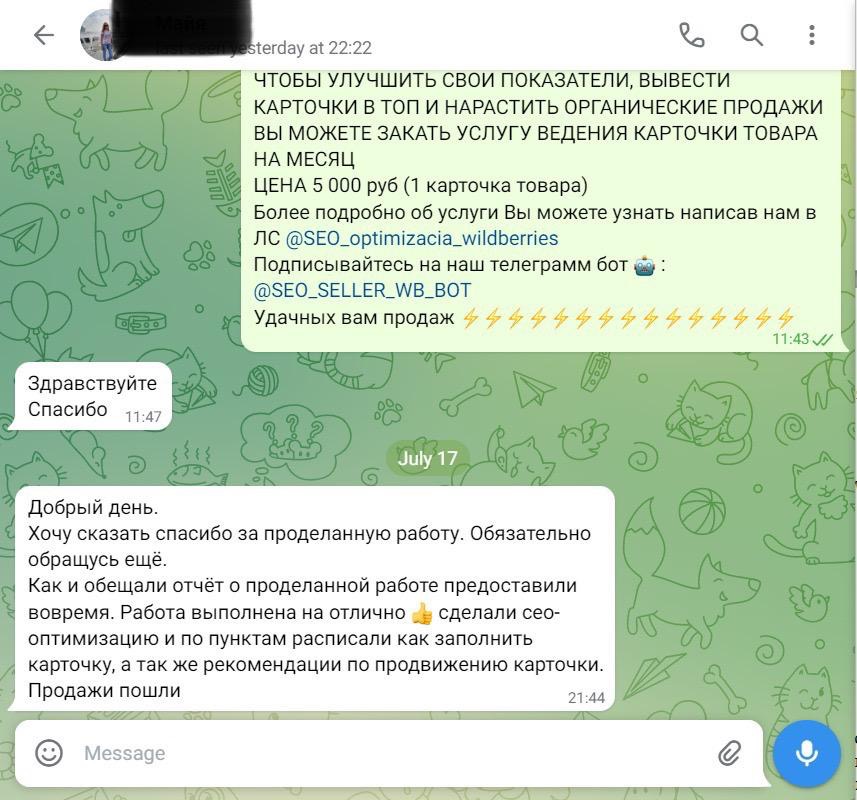Open @SEO_SELLER_WB_BOT bot link
This screenshot has width=857, height=800.
362,290
